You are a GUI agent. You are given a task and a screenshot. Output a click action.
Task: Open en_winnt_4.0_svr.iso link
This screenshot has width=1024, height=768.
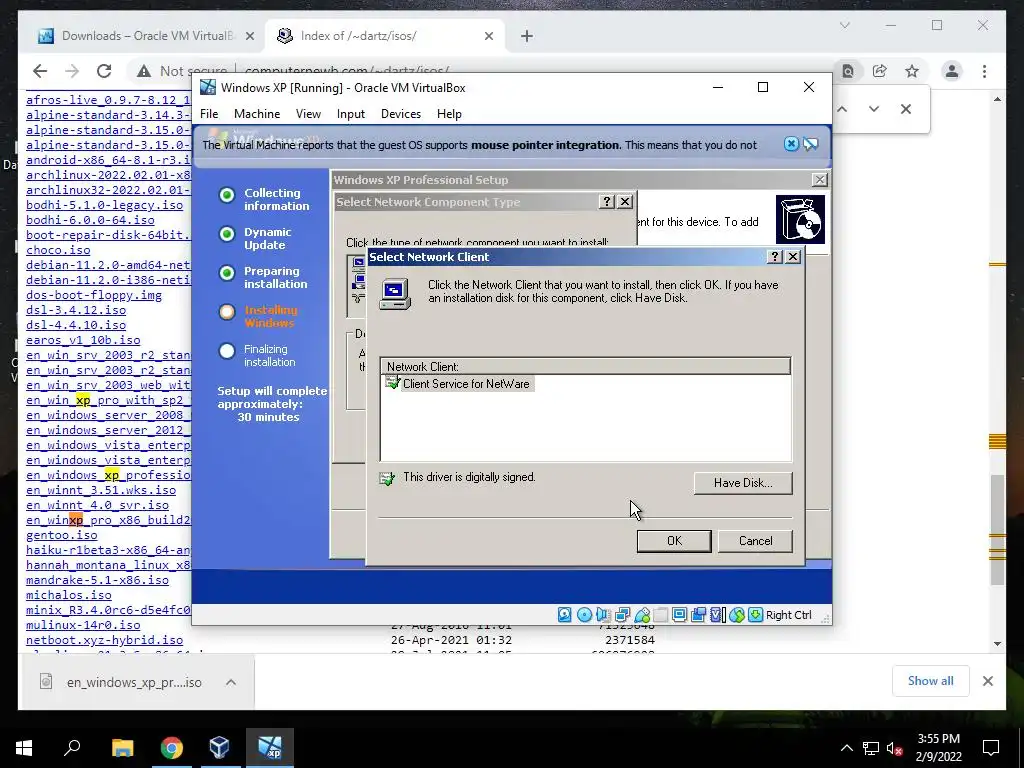tap(97, 505)
